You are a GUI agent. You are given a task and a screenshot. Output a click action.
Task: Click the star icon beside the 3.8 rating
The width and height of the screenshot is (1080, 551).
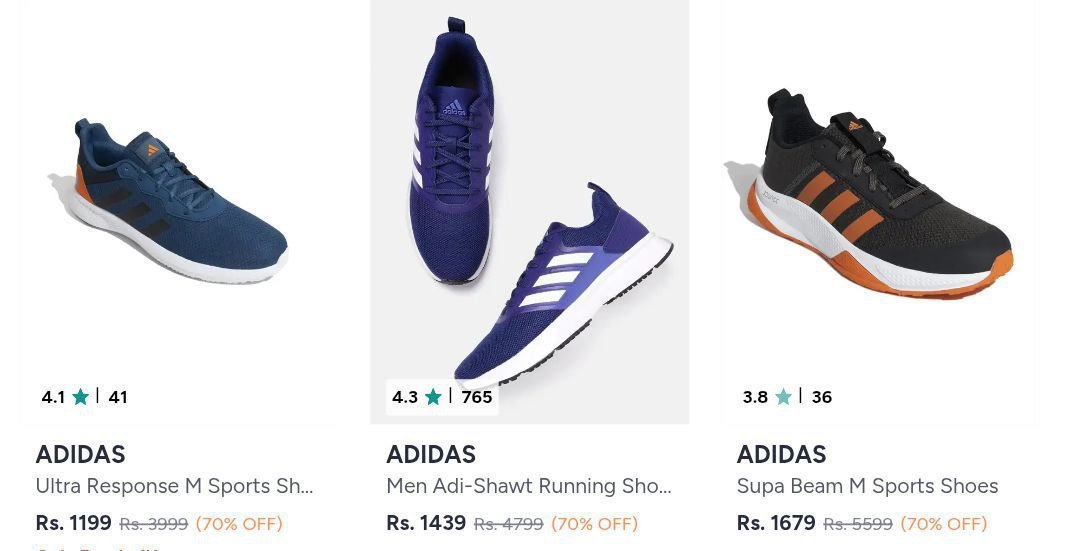point(783,397)
